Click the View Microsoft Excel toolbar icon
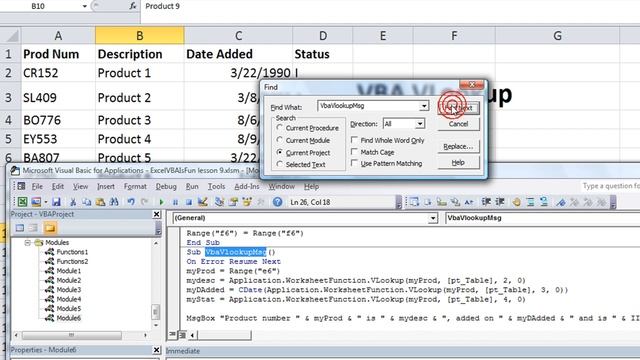 click(x=22, y=202)
